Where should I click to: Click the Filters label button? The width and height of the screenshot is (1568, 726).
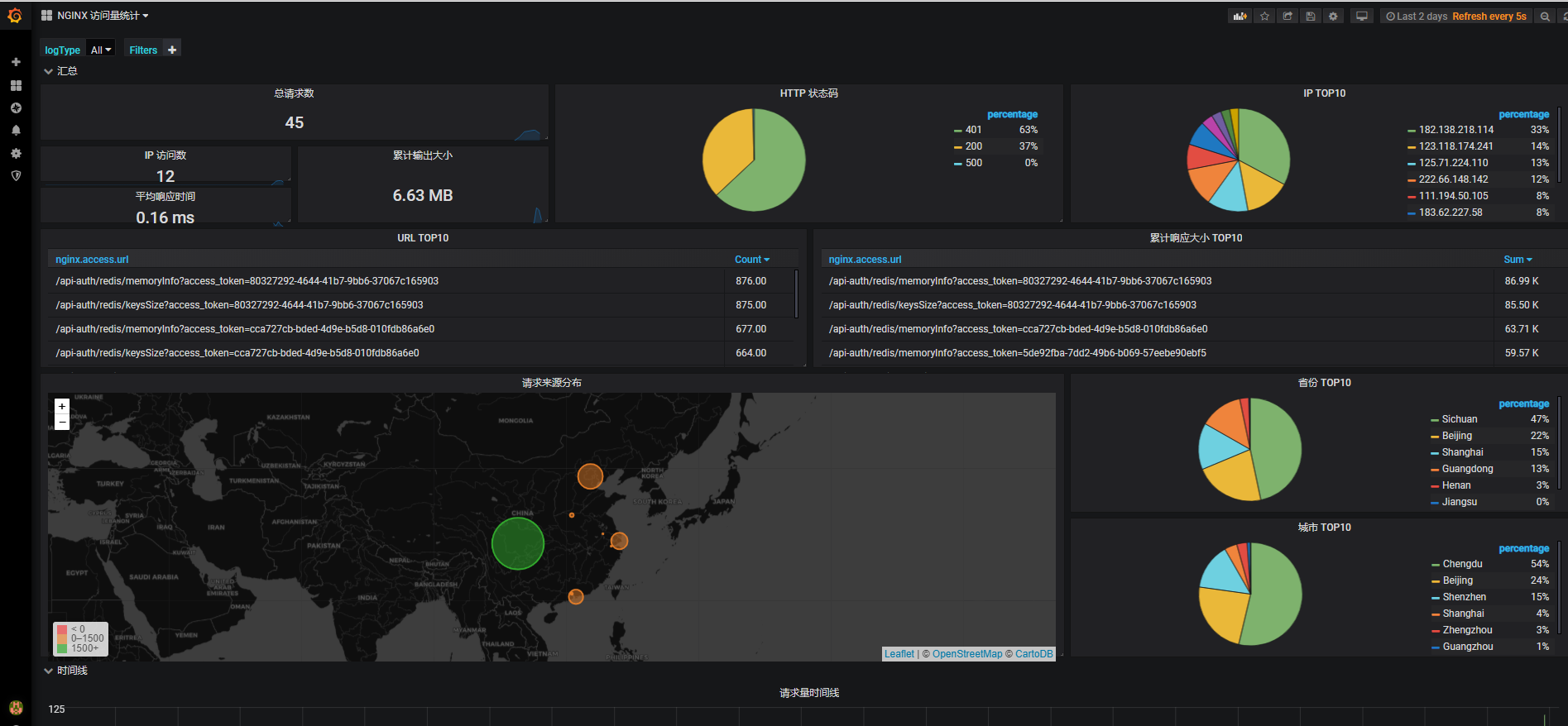pos(143,50)
